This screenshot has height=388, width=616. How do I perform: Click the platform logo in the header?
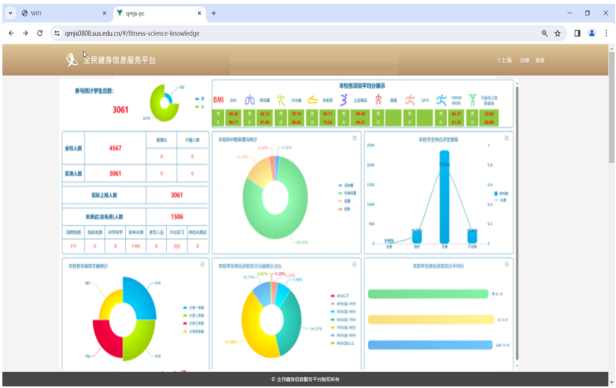coord(71,60)
